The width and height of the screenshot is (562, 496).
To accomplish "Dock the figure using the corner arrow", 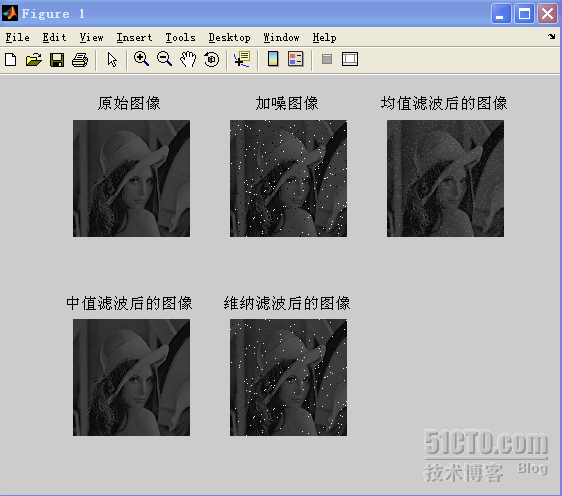I will coord(552,36).
